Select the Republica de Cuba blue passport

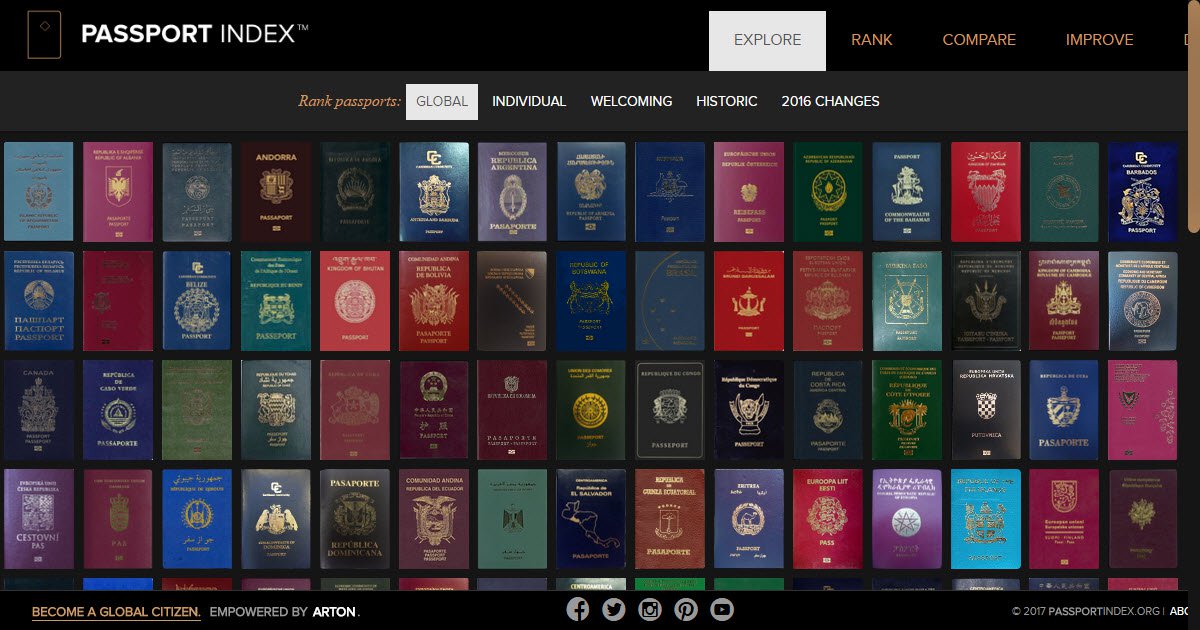pos(1064,410)
